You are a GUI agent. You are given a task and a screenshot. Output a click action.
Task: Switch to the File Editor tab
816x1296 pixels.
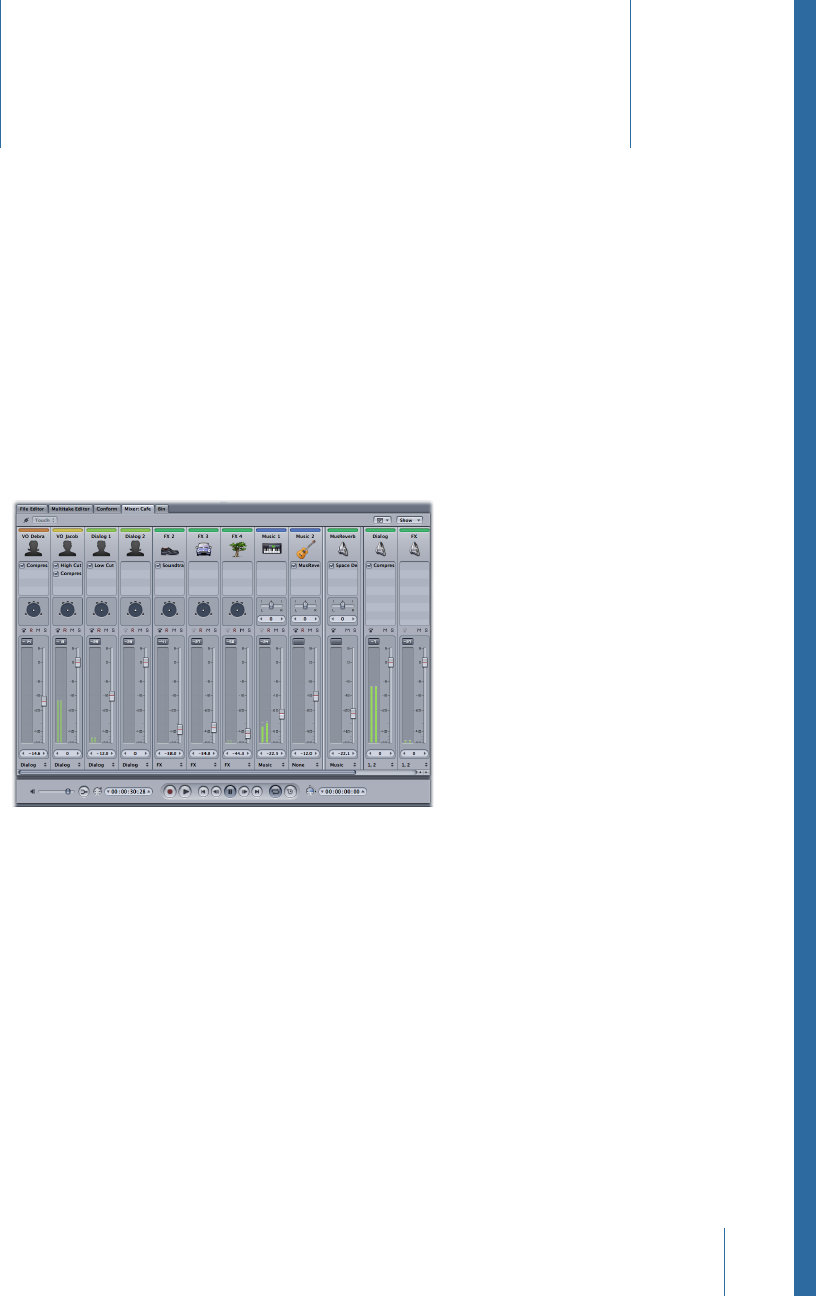(x=33, y=508)
